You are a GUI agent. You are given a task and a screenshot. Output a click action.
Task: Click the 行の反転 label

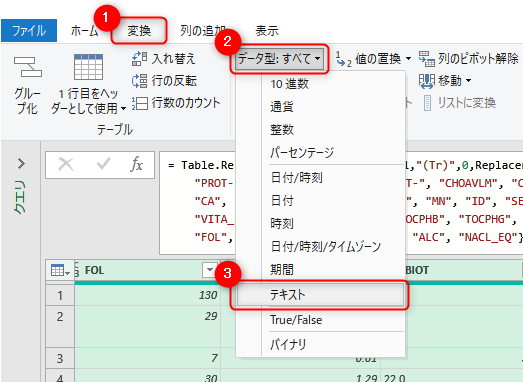tap(174, 81)
